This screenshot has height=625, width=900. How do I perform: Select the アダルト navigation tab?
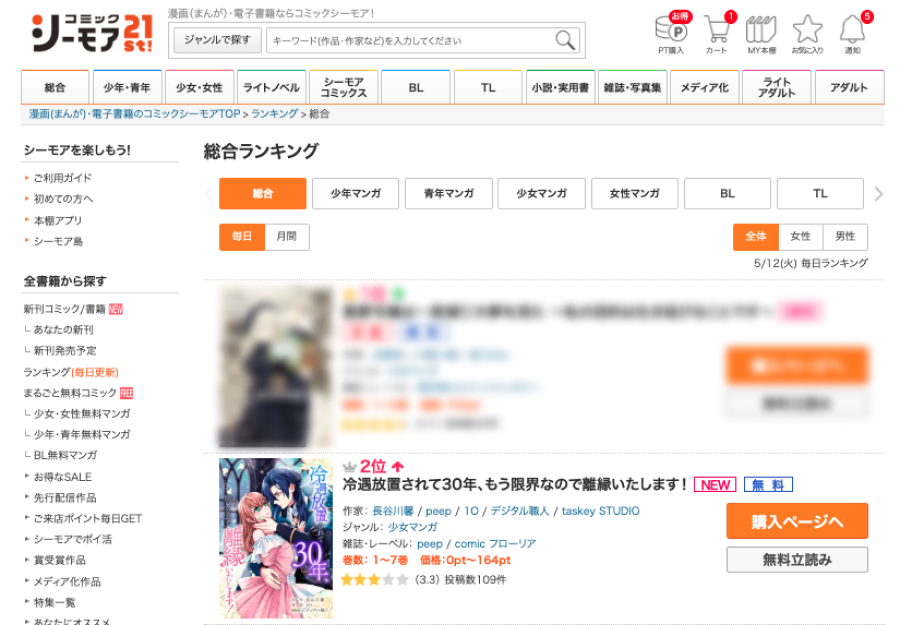coord(849,87)
